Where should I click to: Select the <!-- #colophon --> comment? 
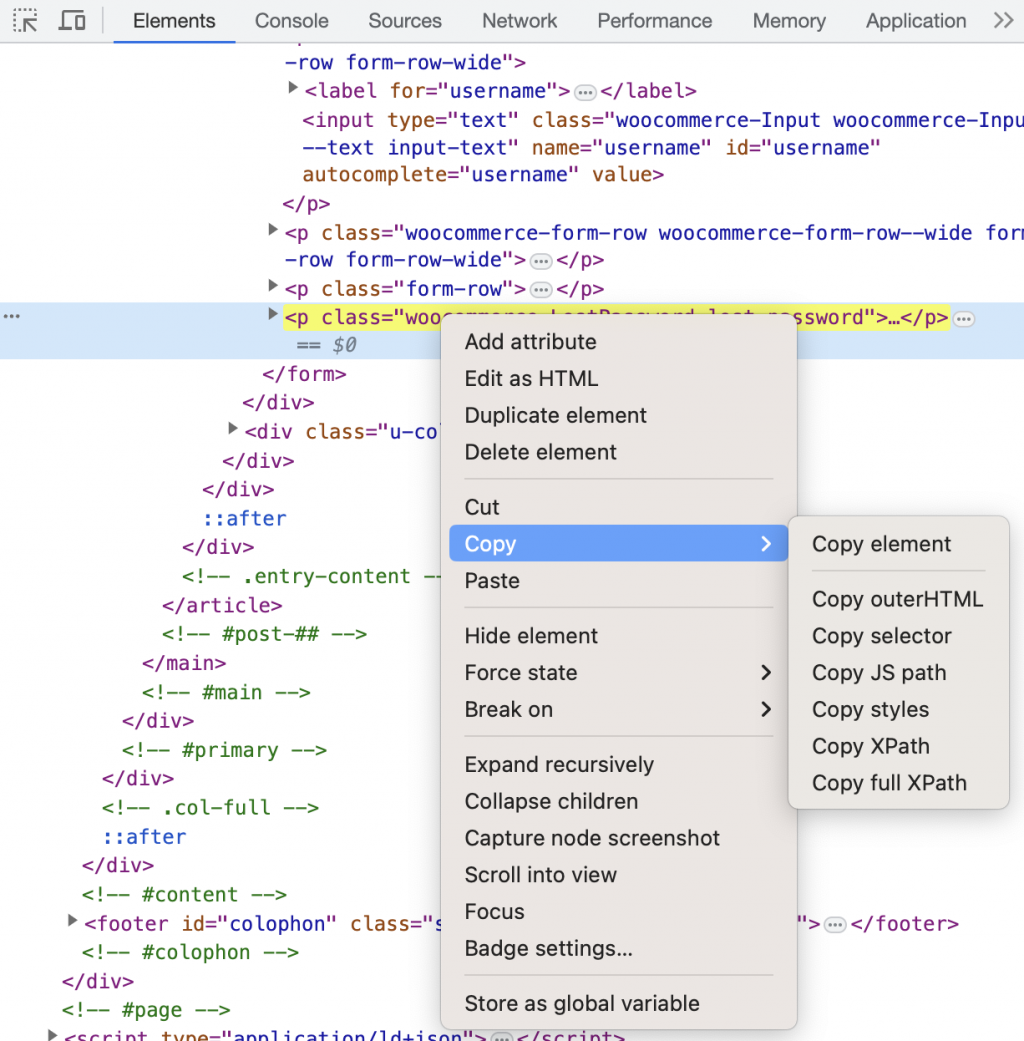tap(191, 953)
